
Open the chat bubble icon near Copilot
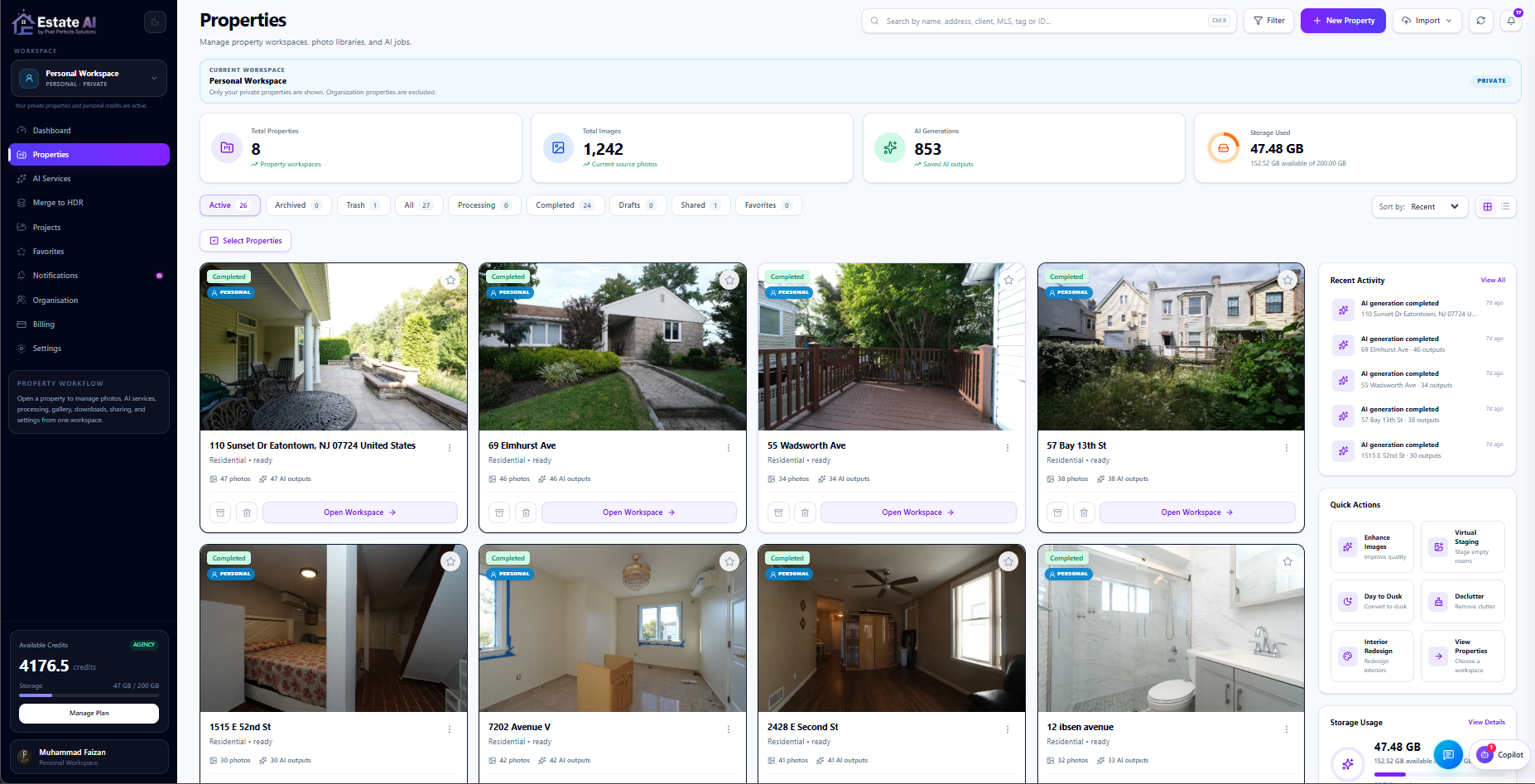1448,754
